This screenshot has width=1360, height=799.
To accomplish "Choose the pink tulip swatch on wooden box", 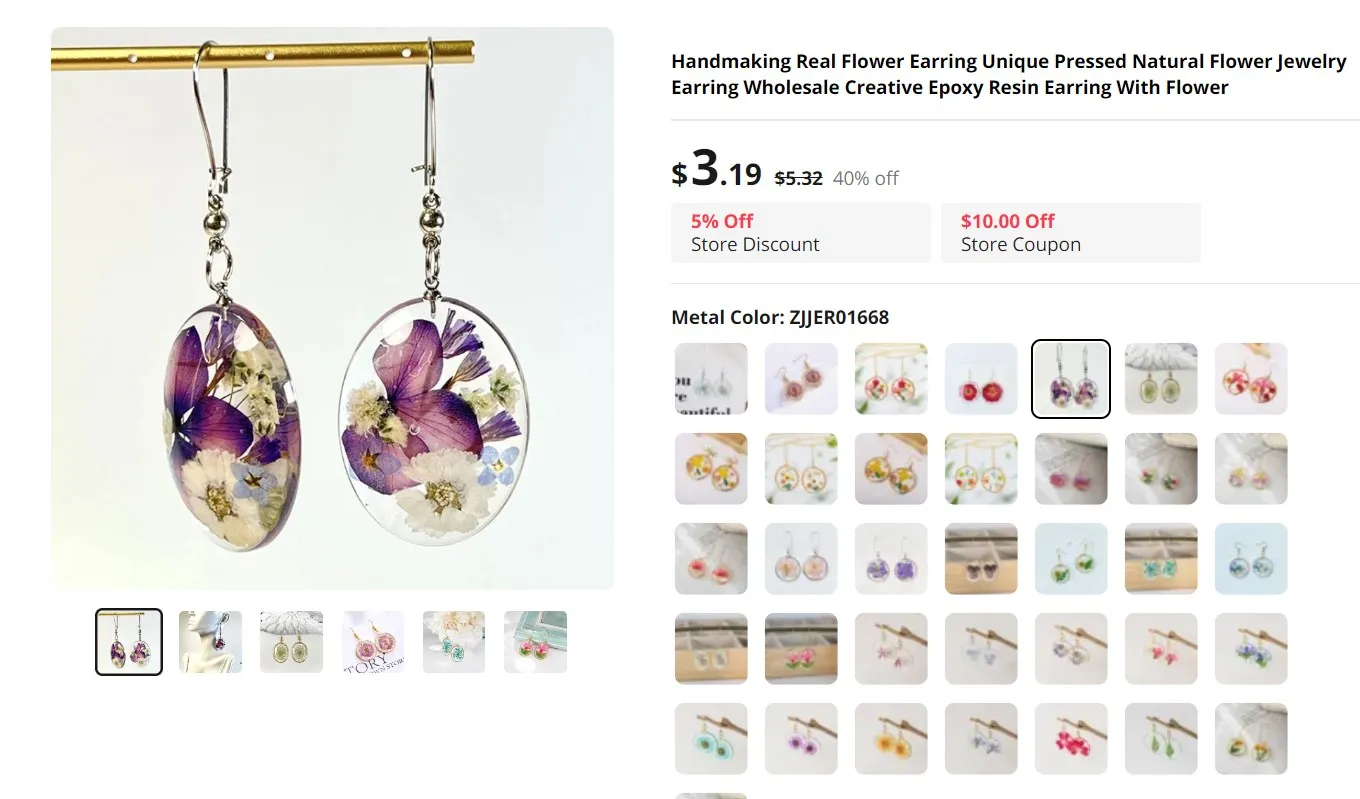I will coord(801,649).
